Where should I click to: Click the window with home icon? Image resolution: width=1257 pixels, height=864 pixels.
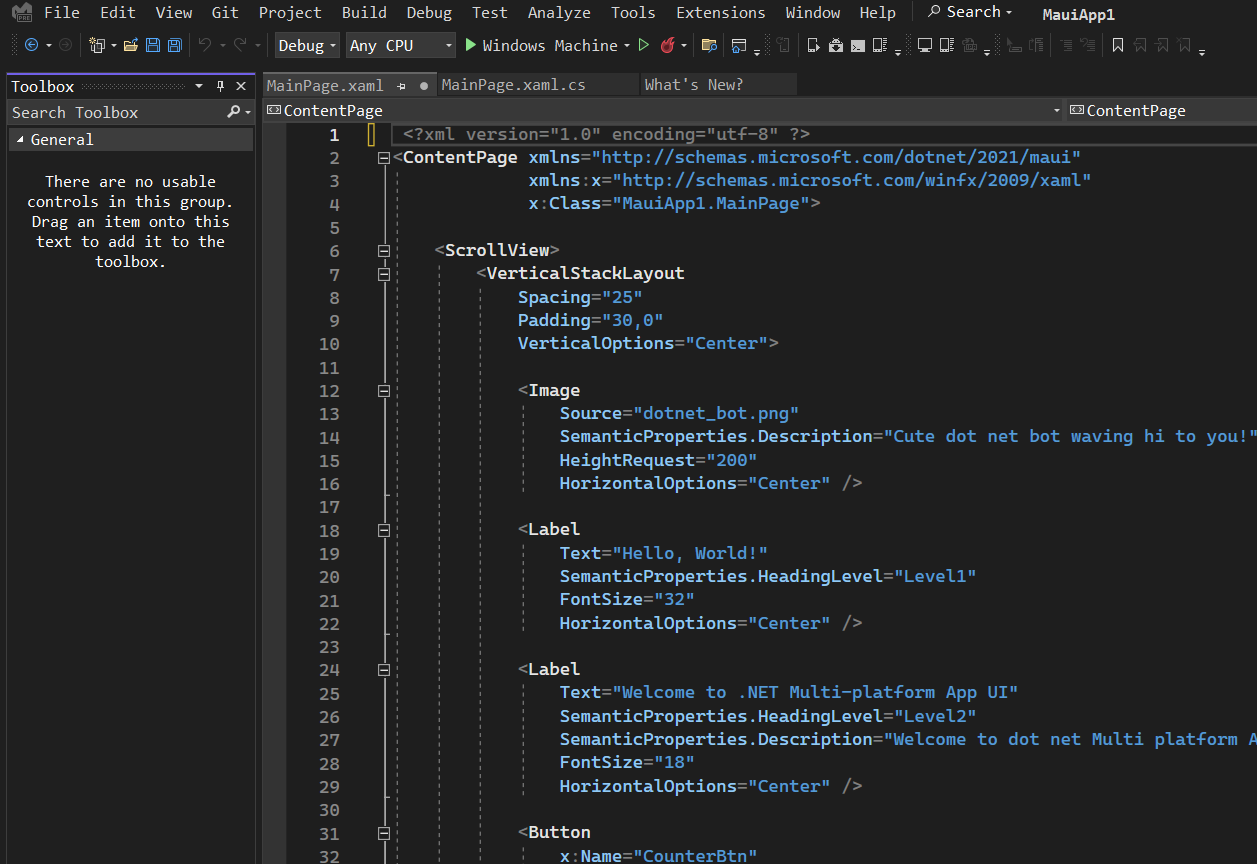click(738, 45)
